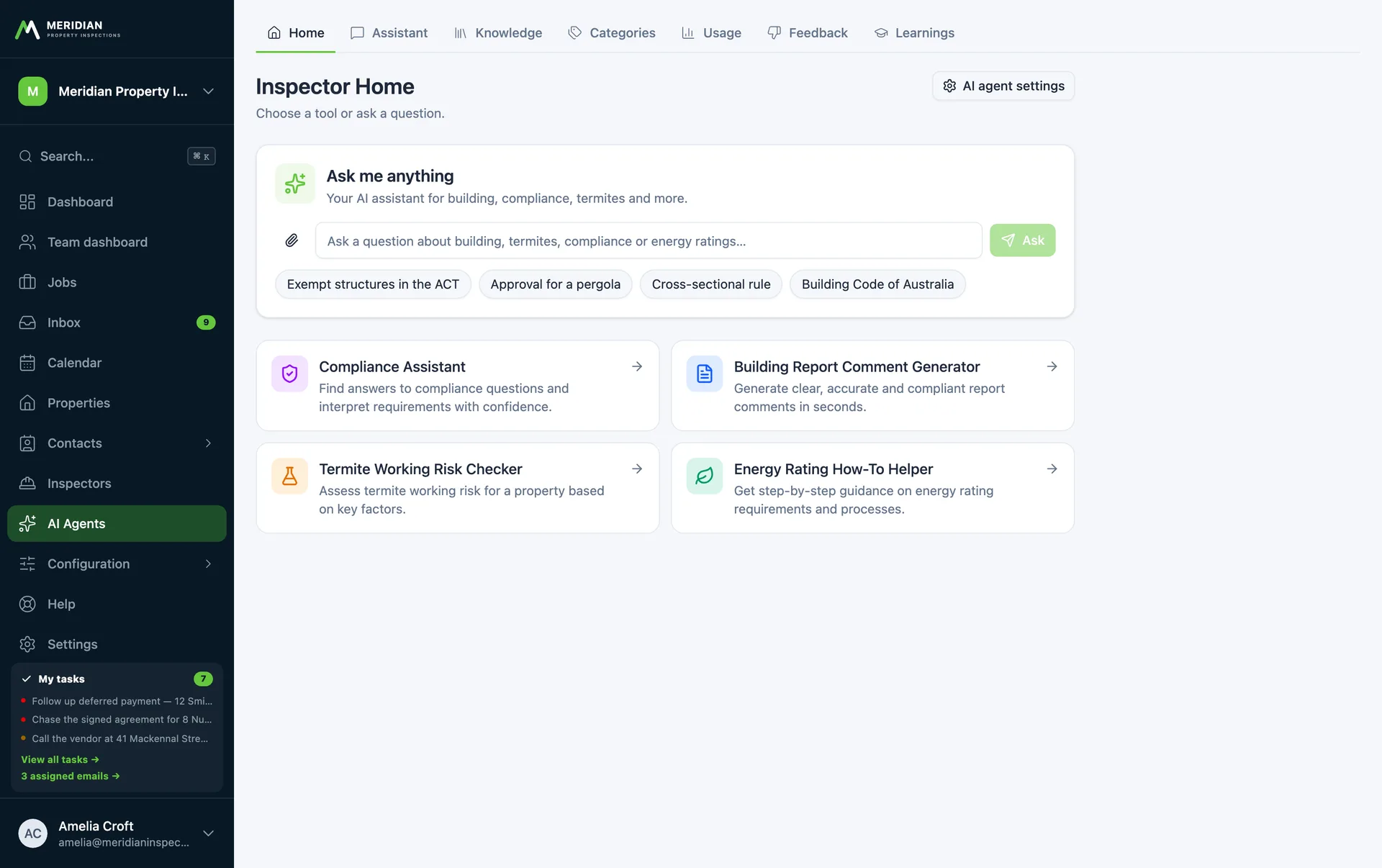Open the Meridian Property organization dropdown
This screenshot has width=1382, height=868.
[117, 91]
